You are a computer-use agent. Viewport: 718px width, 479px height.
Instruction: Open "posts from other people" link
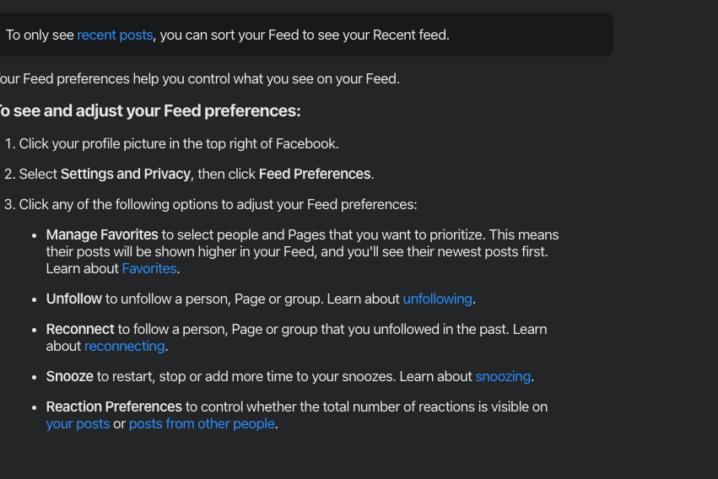pos(202,424)
